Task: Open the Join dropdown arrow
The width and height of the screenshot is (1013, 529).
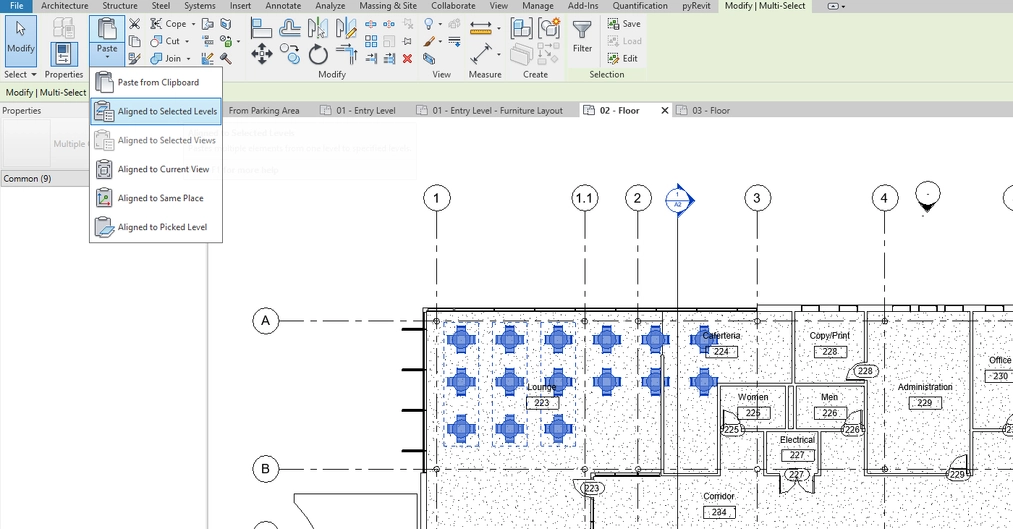Action: (x=189, y=59)
